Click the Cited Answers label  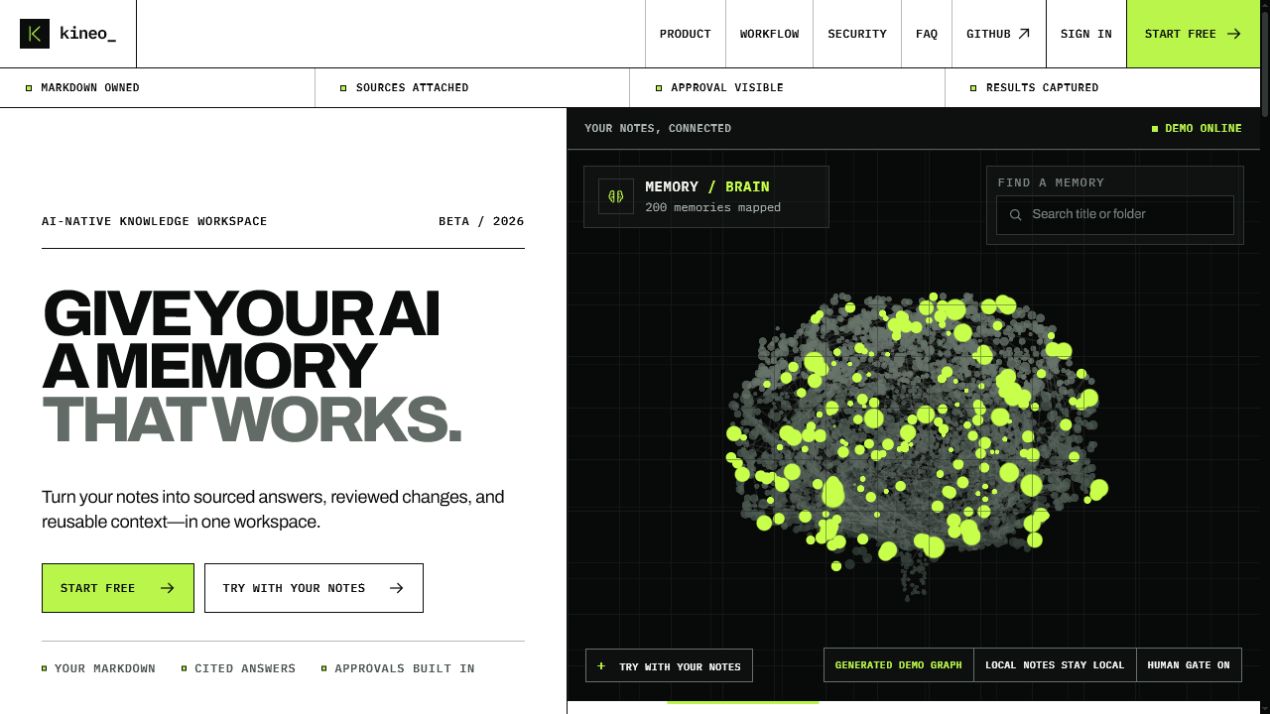245,668
